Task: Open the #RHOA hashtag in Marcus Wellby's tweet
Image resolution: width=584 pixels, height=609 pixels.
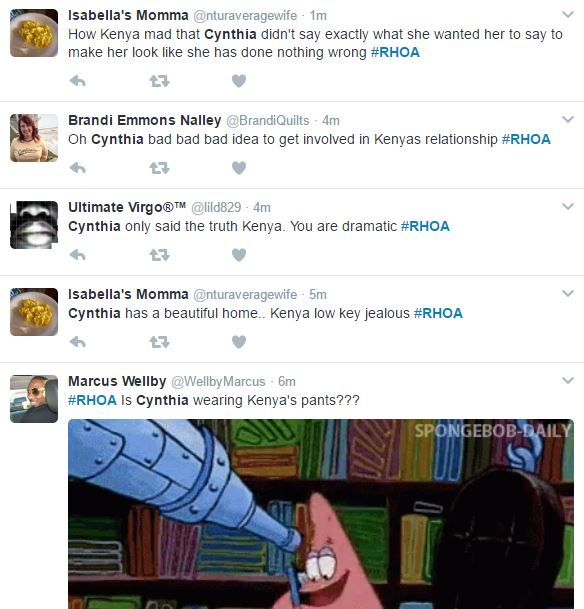Action: [92, 400]
